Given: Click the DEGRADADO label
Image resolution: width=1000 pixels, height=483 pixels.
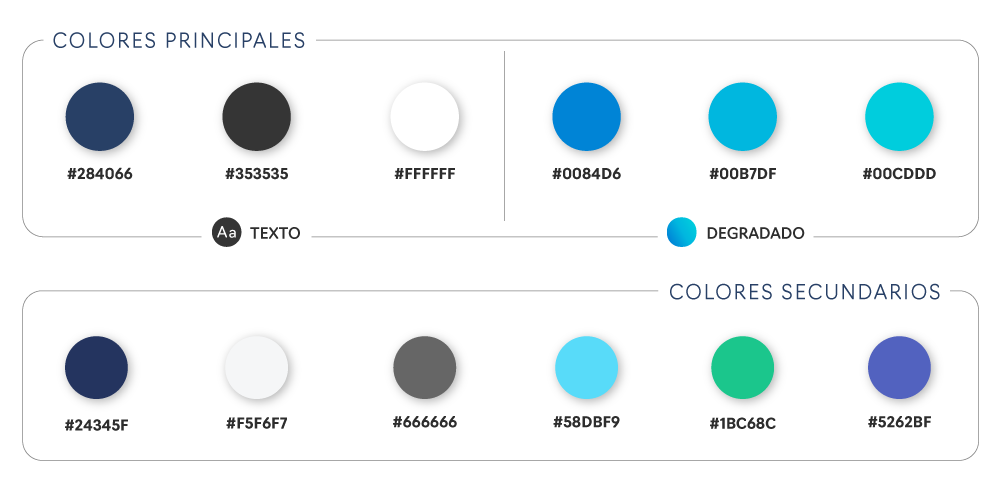Looking at the screenshot, I should pos(756,234).
